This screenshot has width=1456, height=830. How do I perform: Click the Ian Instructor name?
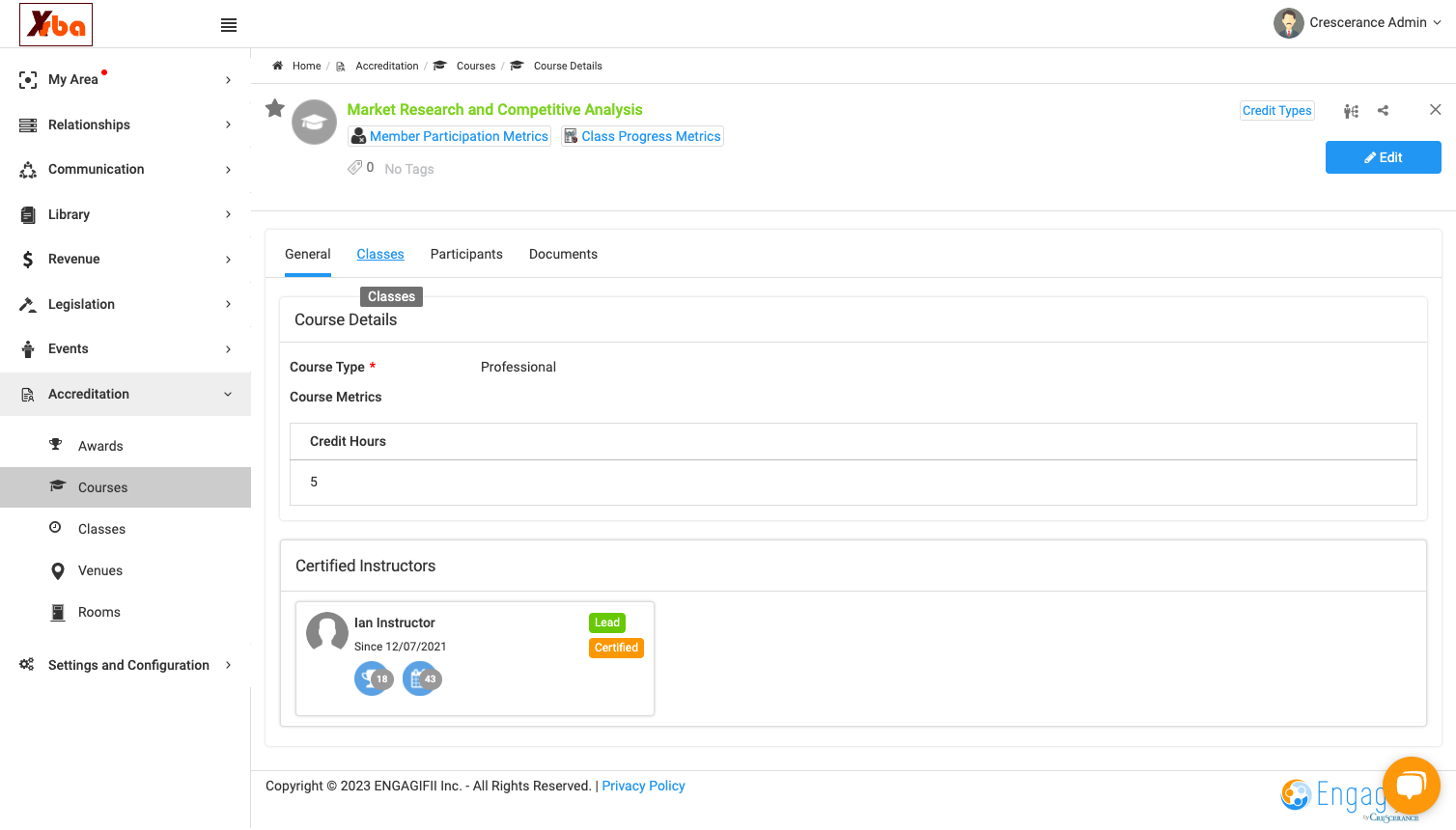click(394, 622)
